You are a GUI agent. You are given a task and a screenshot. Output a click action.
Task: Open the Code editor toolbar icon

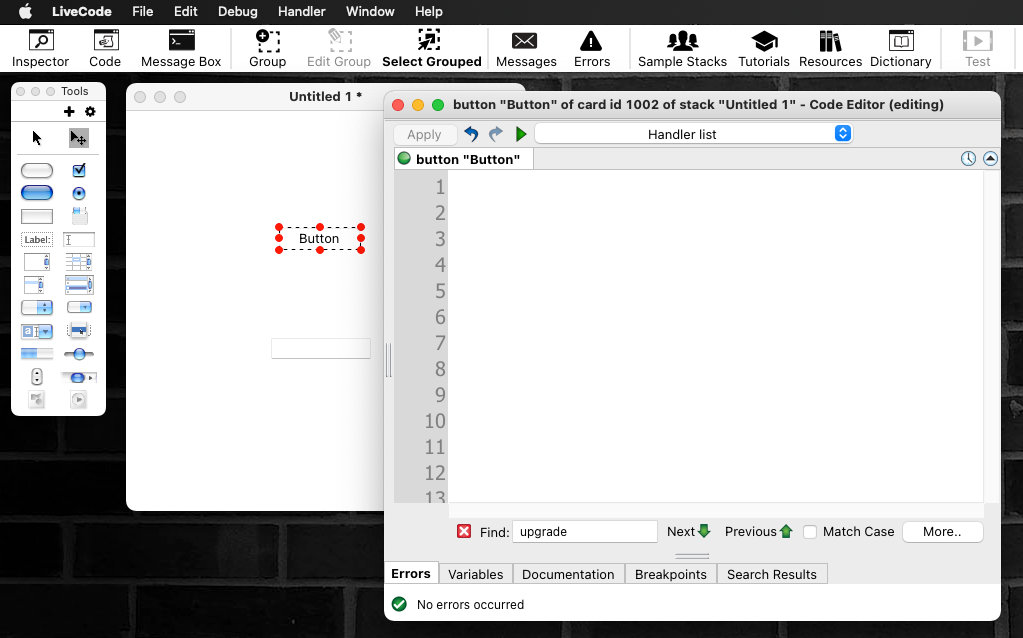[105, 49]
